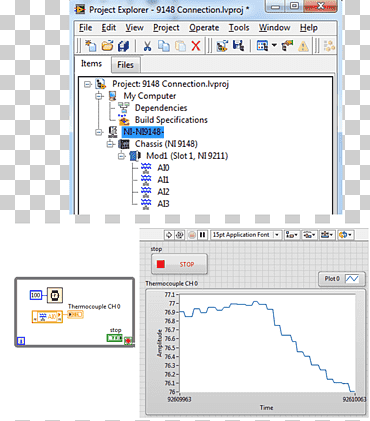370x421 pixels.
Task: Select Dependencies in project tree
Action: [161, 108]
